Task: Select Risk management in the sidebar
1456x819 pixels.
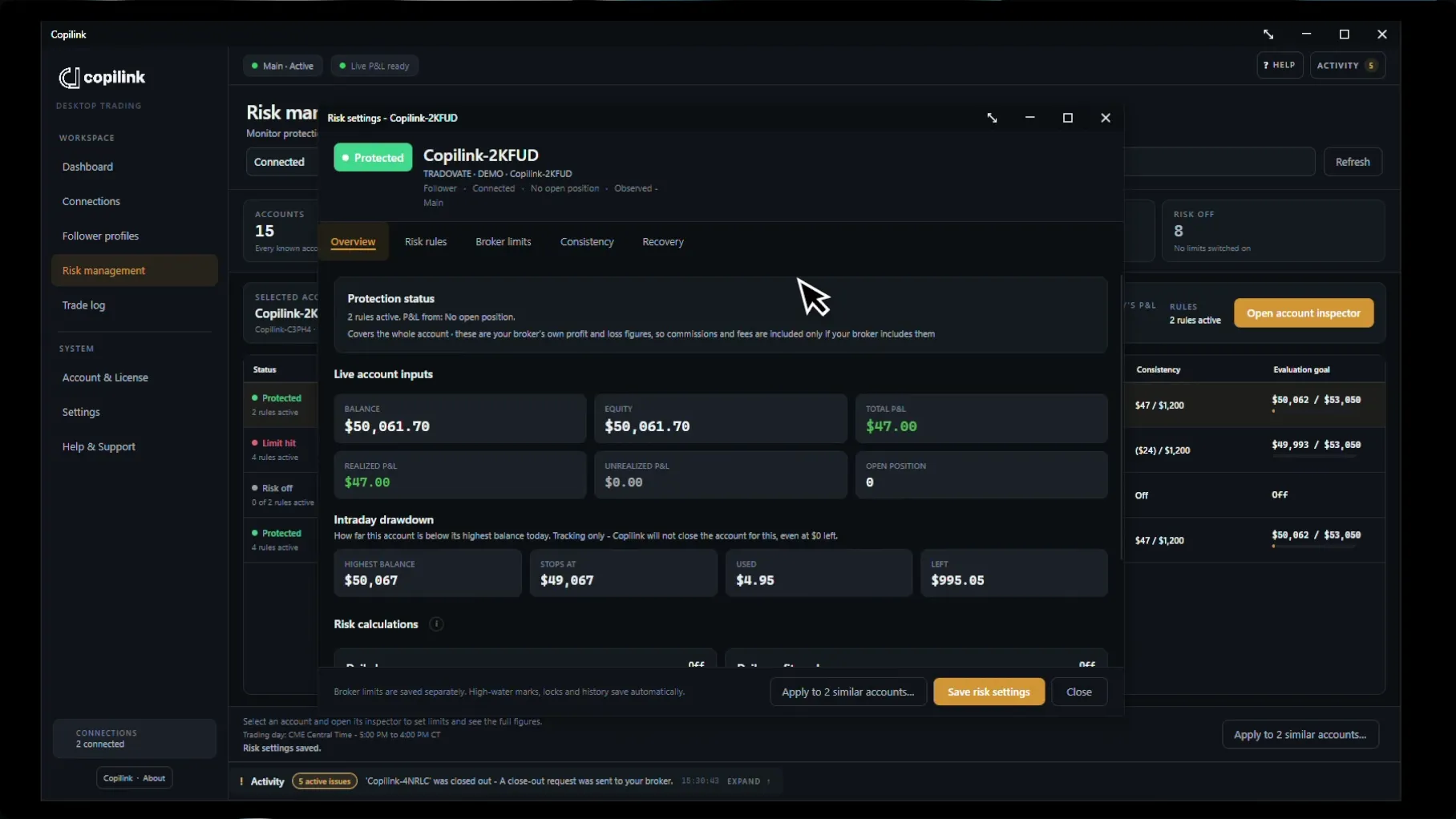Action: [x=135, y=271]
